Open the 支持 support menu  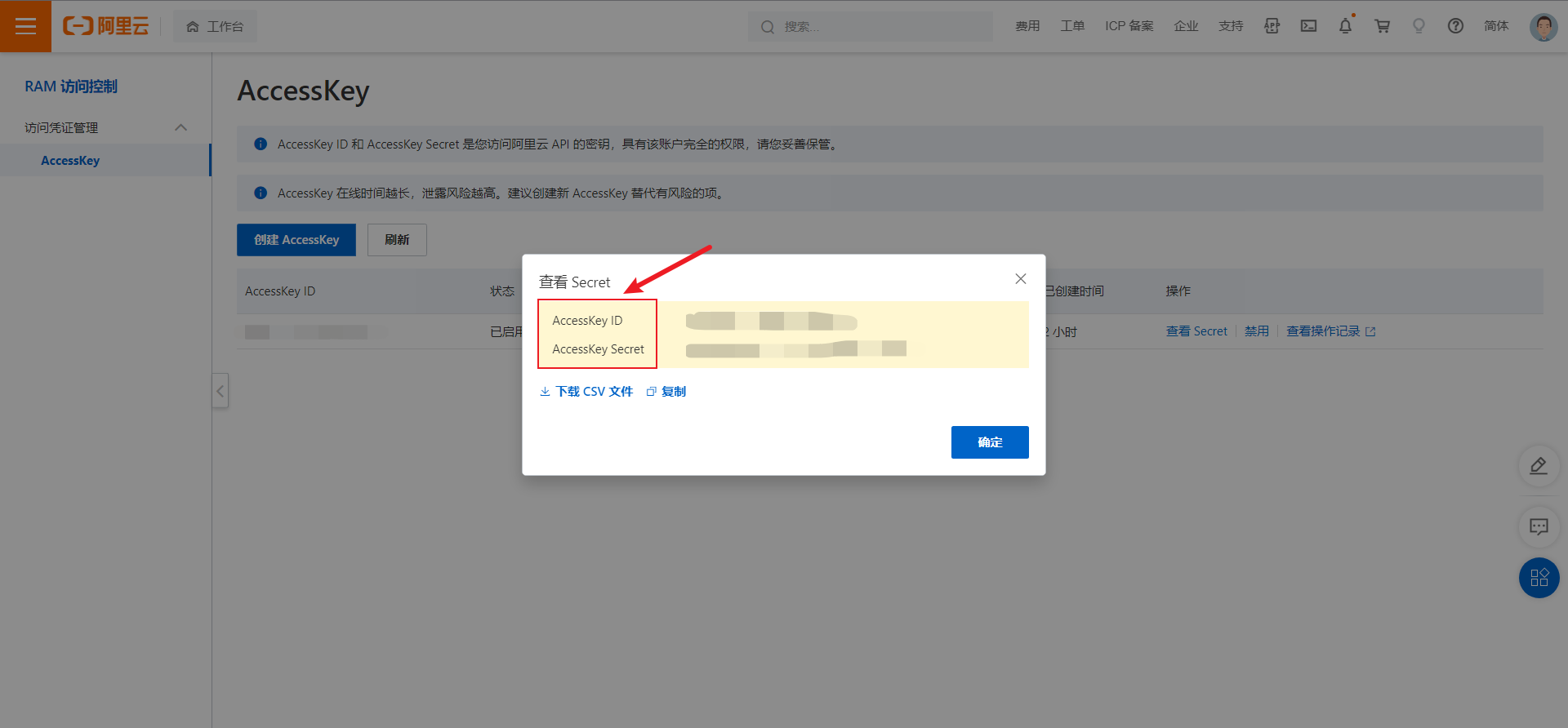pos(1231,26)
